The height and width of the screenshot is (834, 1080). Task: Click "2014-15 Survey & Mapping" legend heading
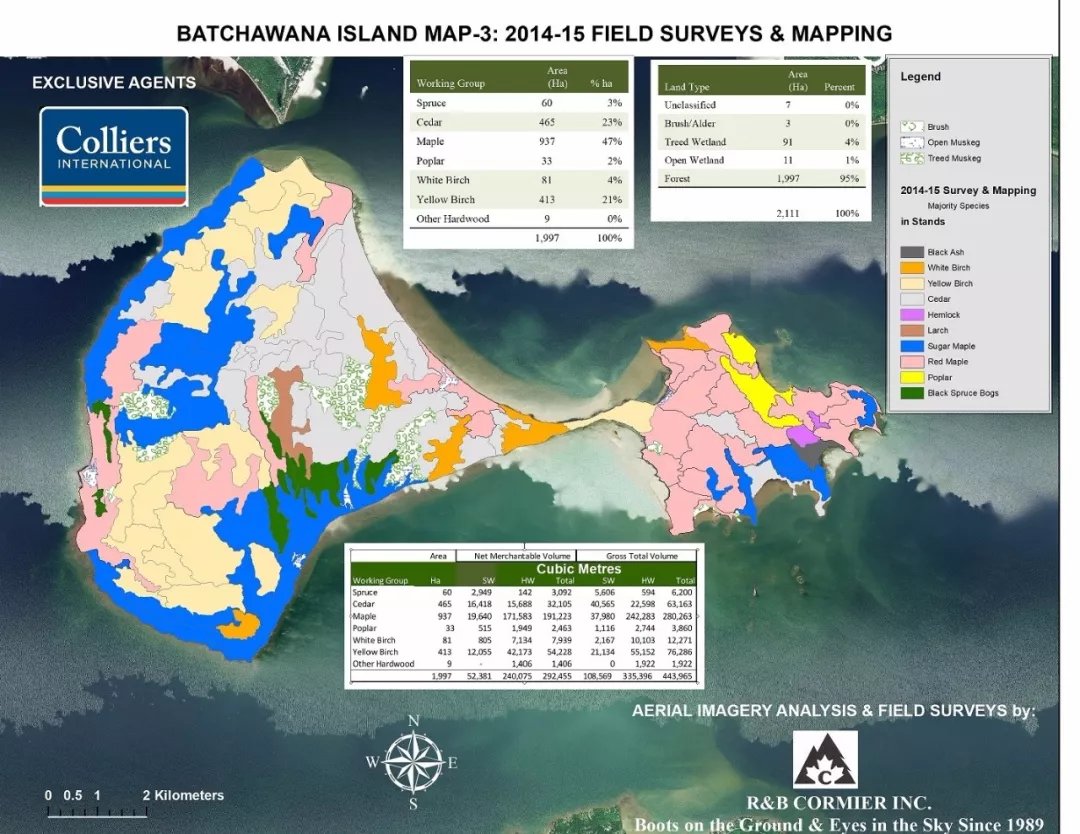pyautogui.click(x=968, y=190)
